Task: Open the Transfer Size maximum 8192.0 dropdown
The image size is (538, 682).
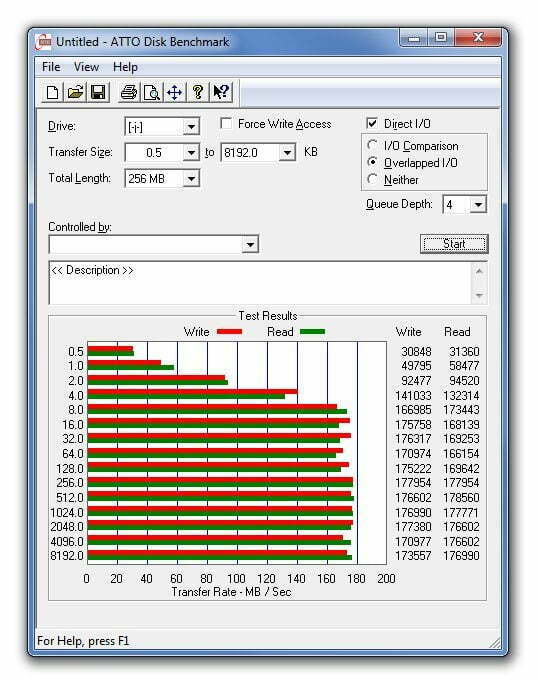Action: (x=287, y=153)
